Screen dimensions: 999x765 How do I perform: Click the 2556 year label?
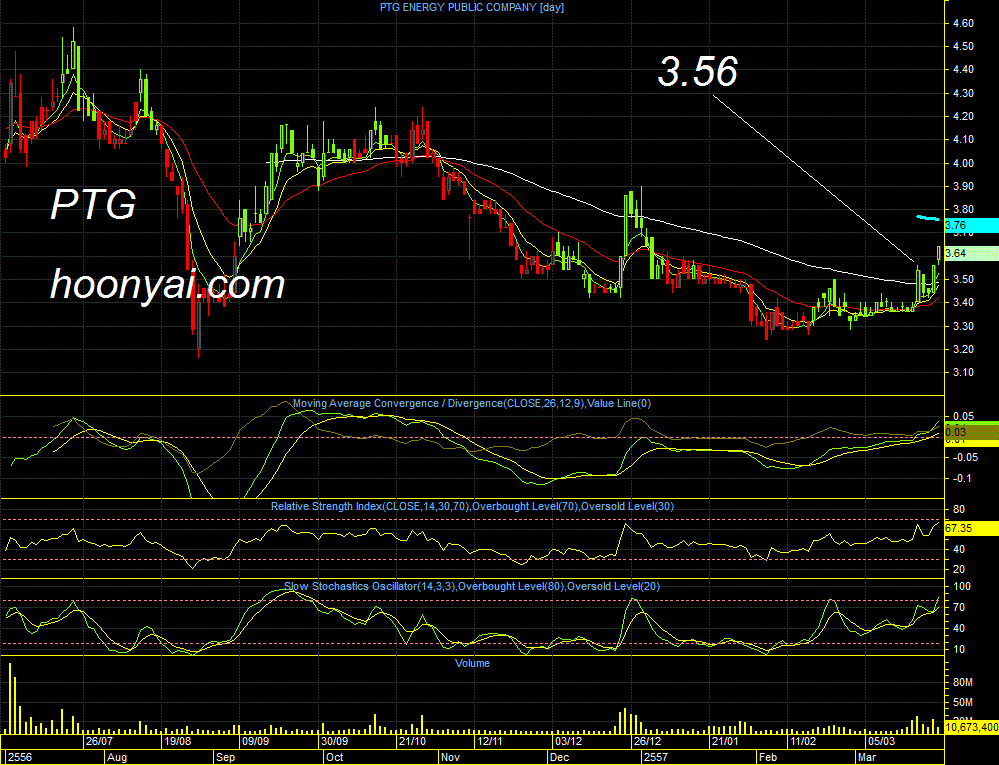pyautogui.click(x=20, y=757)
